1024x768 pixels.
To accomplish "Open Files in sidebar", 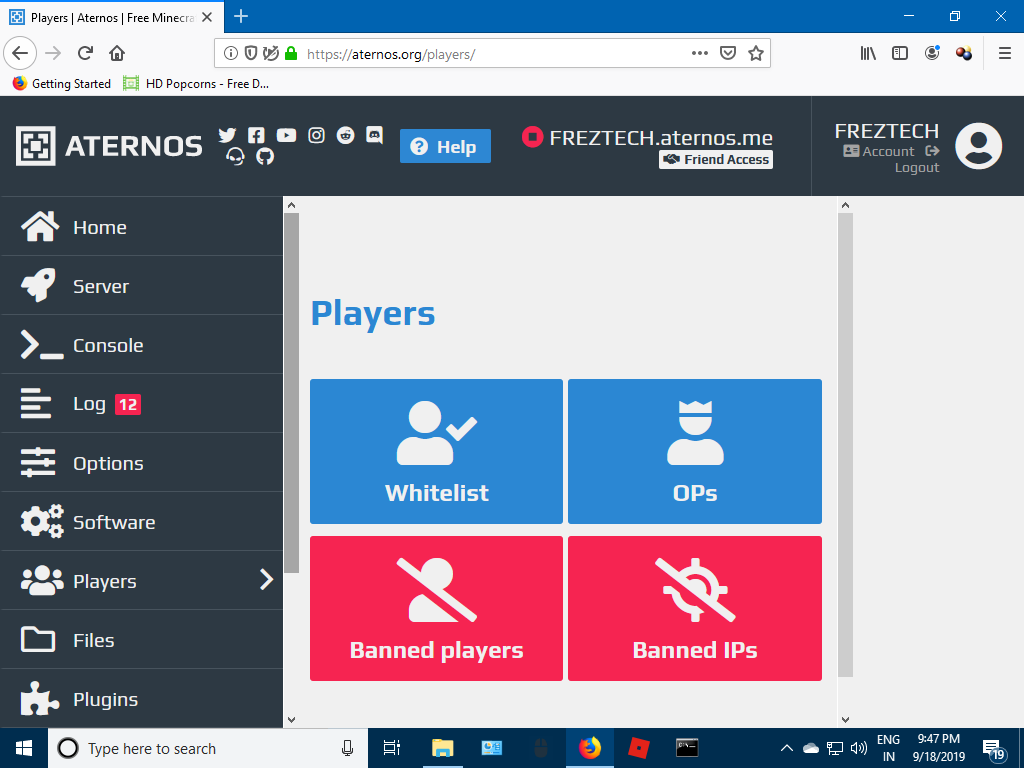I will pos(142,640).
